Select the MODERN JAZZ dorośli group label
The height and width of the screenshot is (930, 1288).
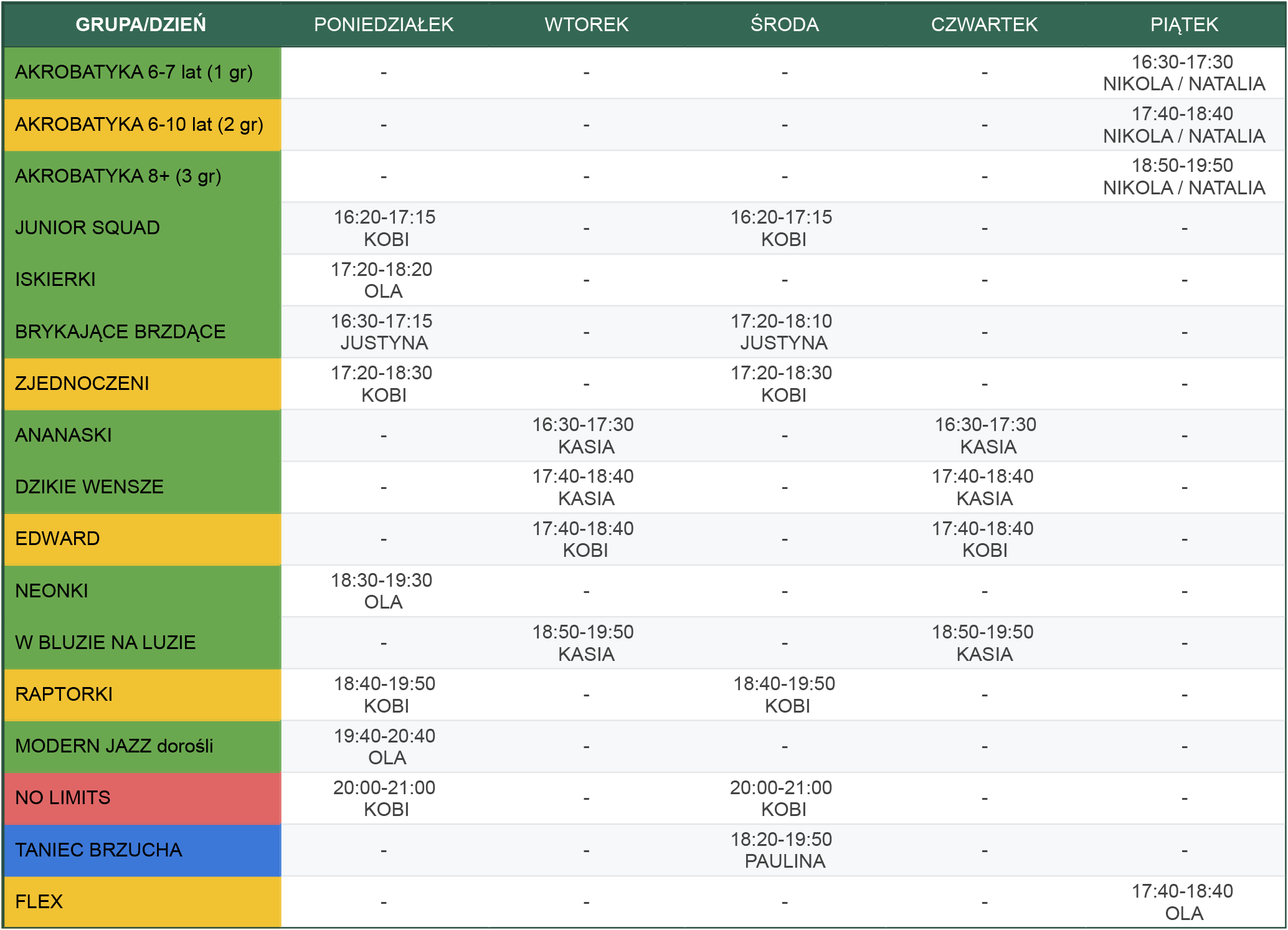[x=143, y=746]
